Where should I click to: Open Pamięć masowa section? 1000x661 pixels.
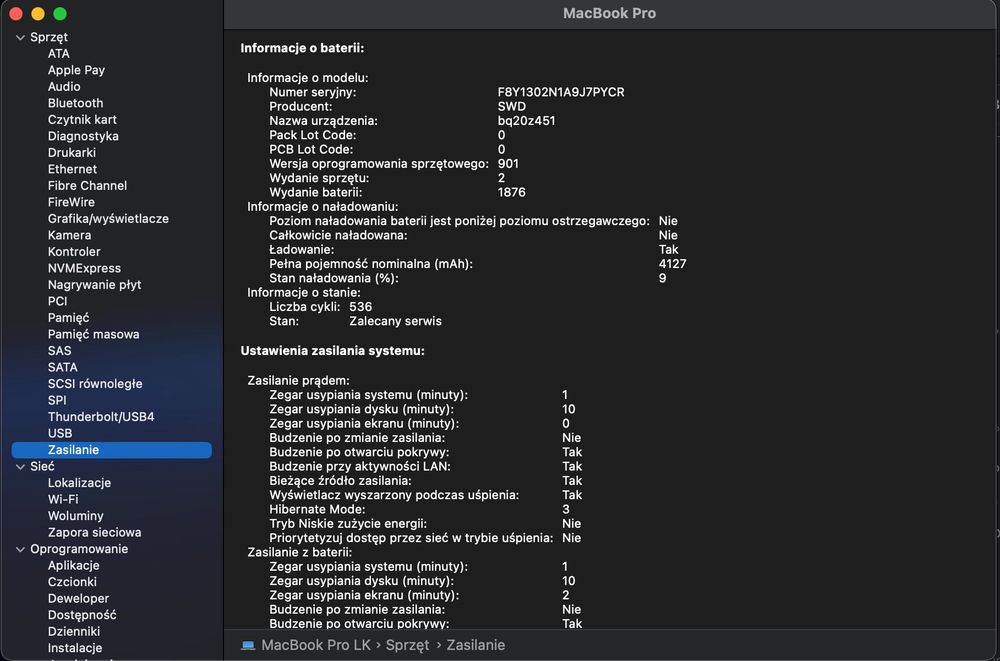point(93,334)
